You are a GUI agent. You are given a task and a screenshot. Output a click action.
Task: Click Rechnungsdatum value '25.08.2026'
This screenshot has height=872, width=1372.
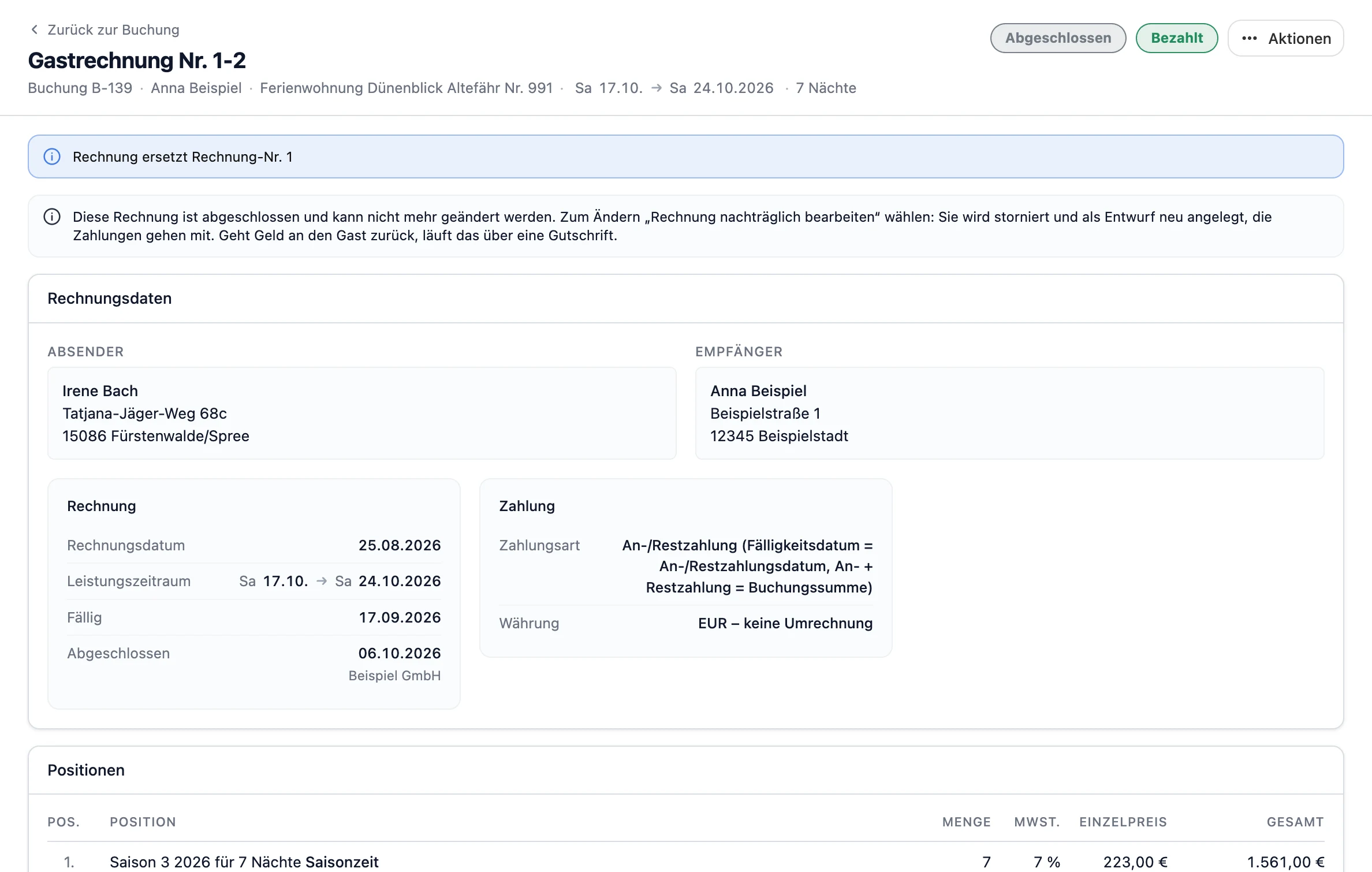click(x=400, y=545)
